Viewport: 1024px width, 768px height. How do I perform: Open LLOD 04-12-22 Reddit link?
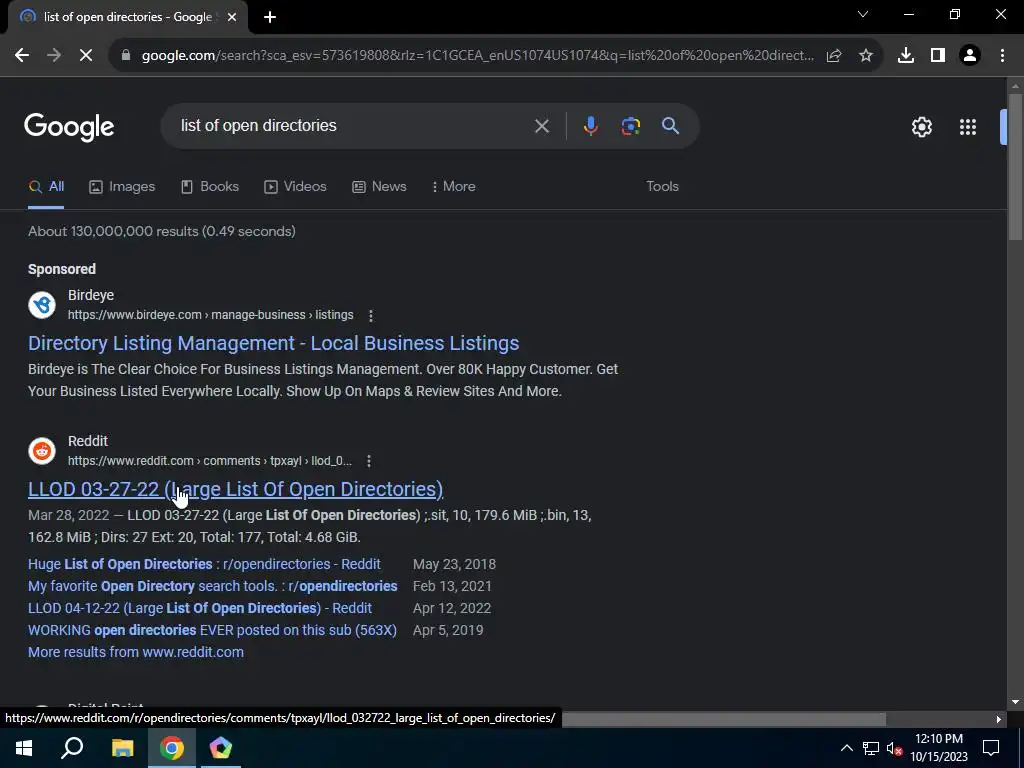pos(200,609)
